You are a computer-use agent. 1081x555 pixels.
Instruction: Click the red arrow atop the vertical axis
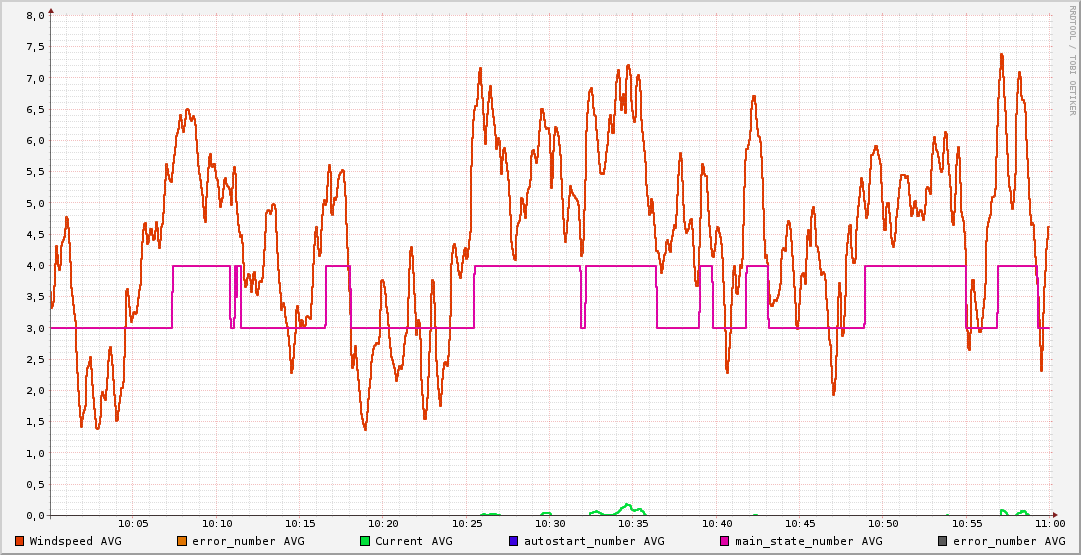pyautogui.click(x=51, y=10)
